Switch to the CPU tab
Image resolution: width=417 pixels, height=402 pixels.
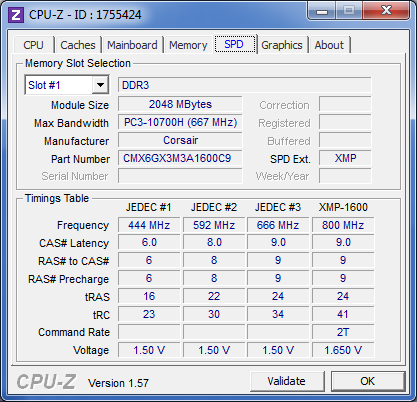coord(33,45)
